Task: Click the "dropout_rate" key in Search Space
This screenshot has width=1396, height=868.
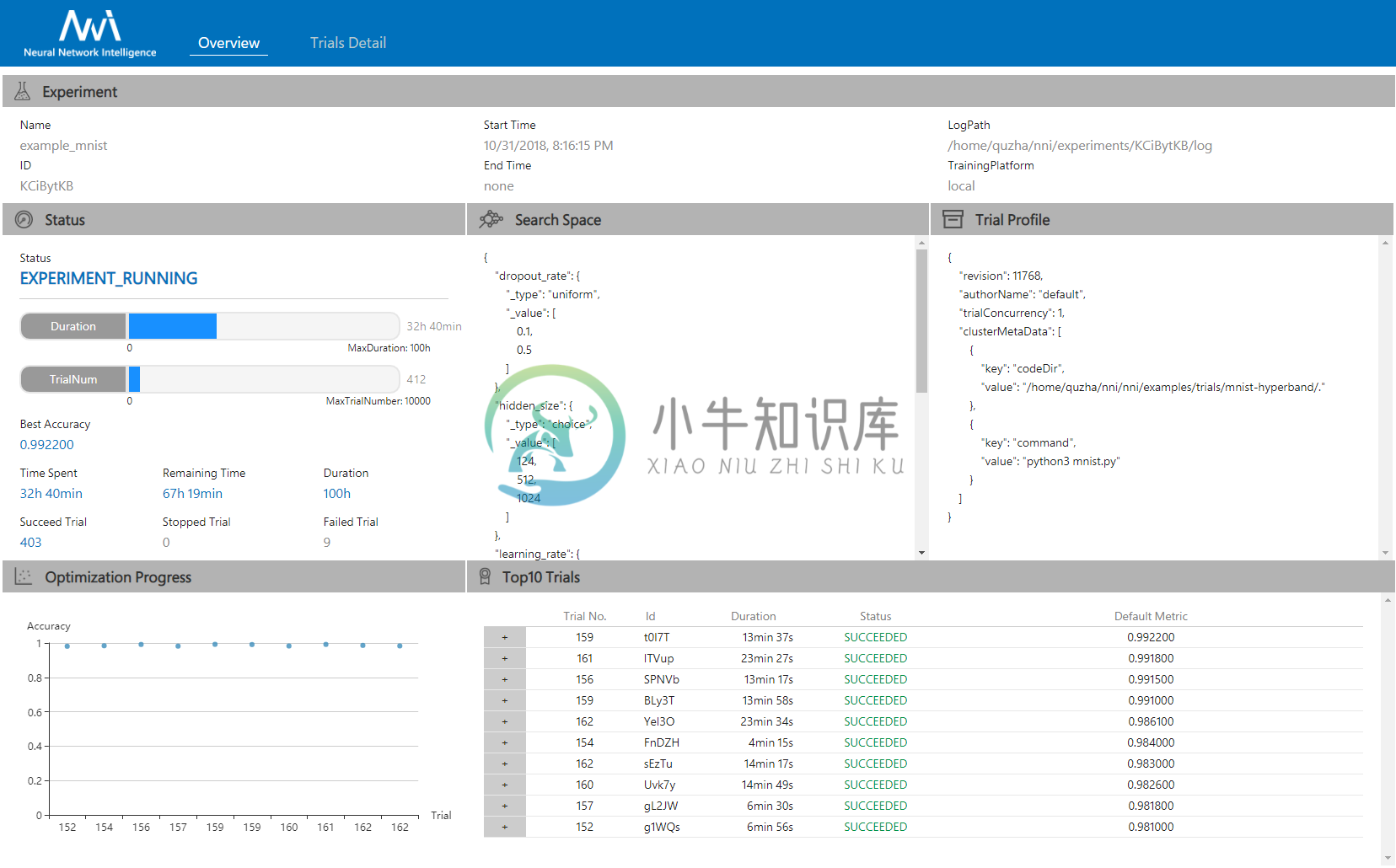Action: pyautogui.click(x=533, y=276)
